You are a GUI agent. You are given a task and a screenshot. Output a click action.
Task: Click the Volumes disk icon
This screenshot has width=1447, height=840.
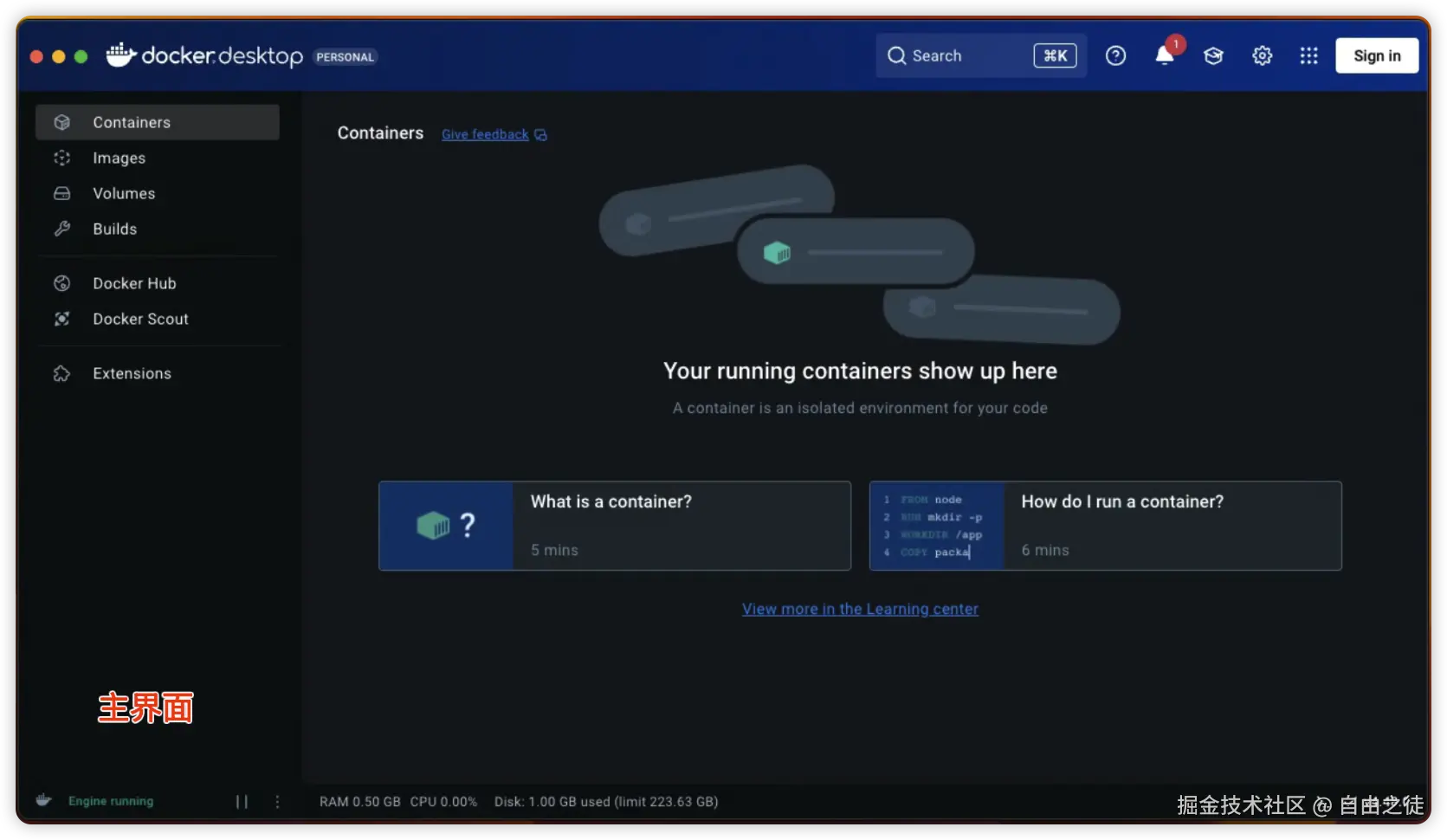click(x=61, y=193)
